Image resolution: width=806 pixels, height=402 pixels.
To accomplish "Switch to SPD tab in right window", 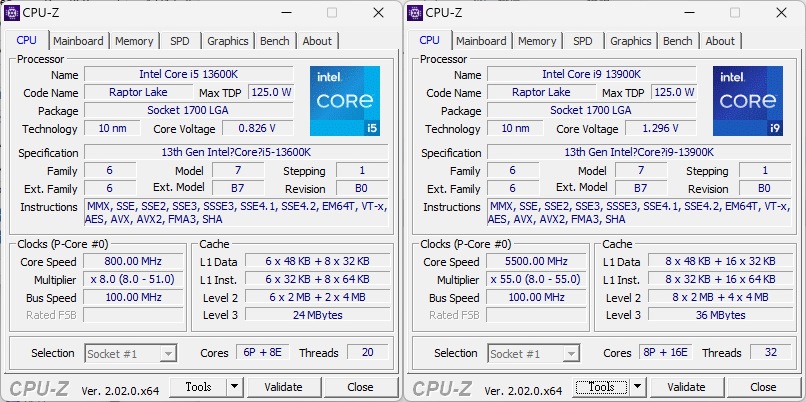I will pyautogui.click(x=582, y=41).
